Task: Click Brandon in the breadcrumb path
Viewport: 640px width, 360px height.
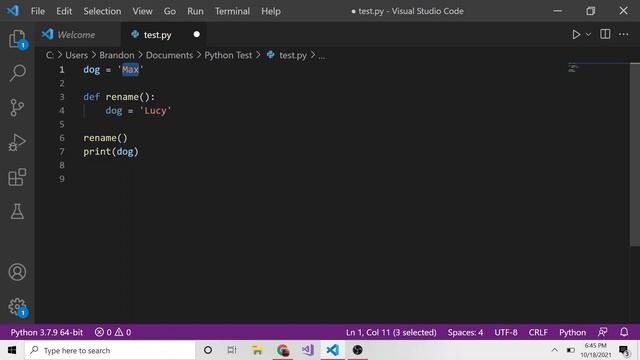Action: click(x=117, y=55)
